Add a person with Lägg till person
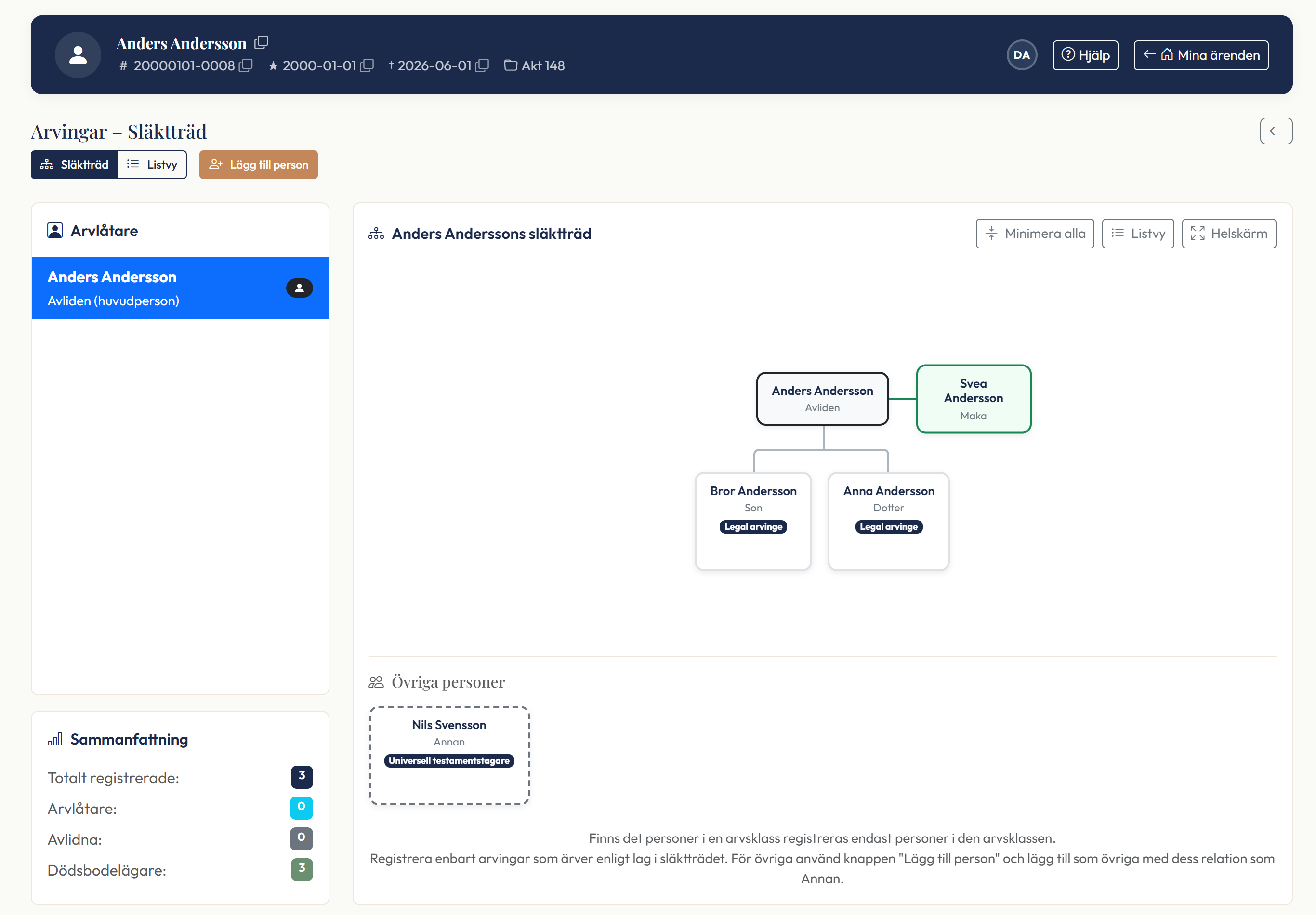The width and height of the screenshot is (1316, 915). [259, 165]
